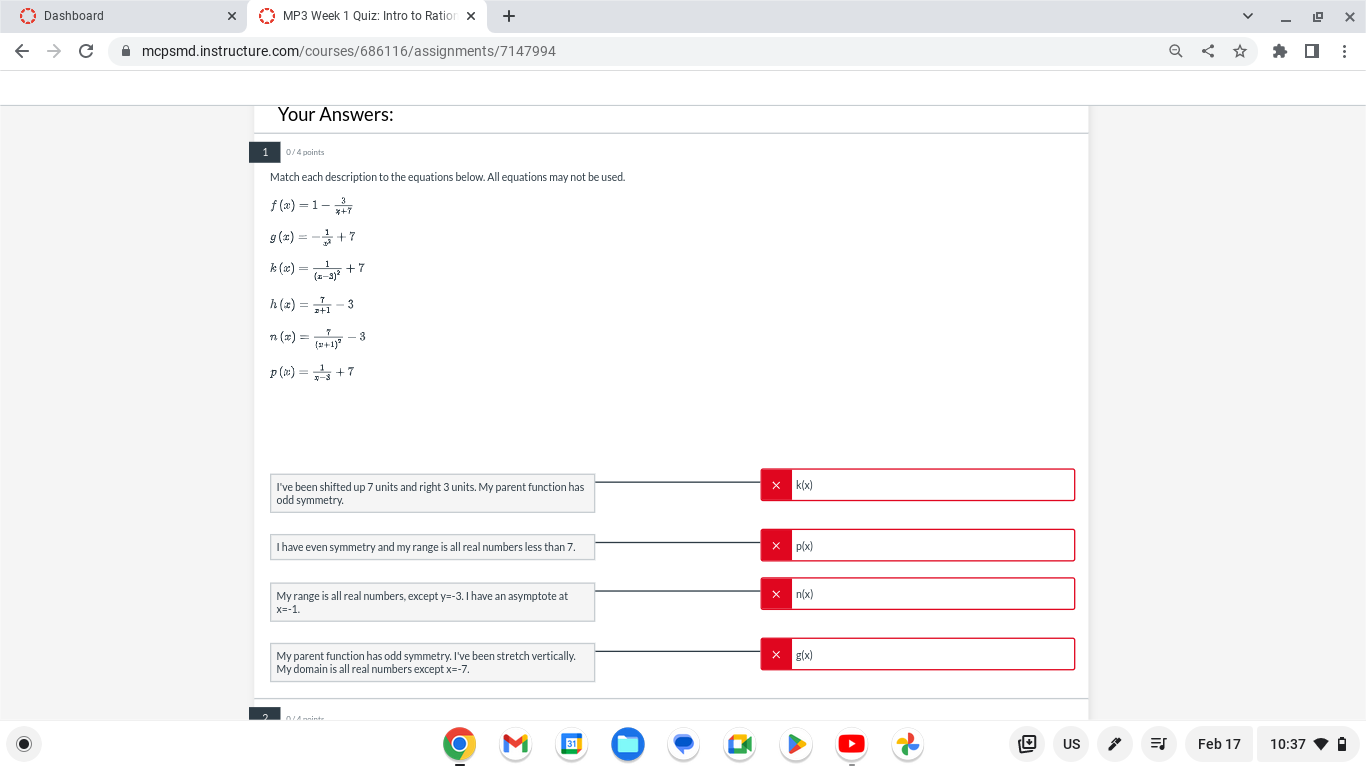Open Google Meet from the shelf
Image resolution: width=1366 pixels, height=768 pixels.
click(739, 744)
